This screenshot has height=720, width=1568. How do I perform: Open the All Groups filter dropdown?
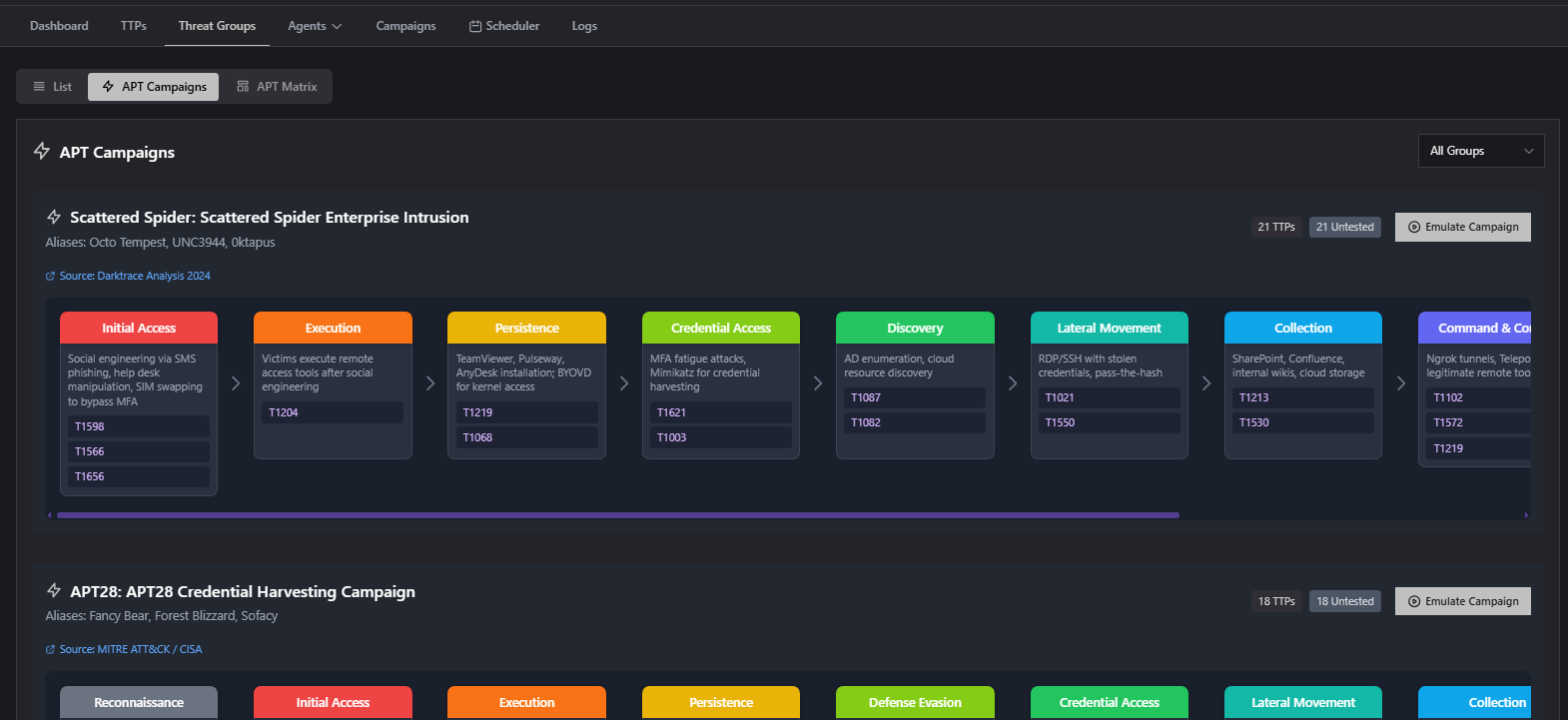pyautogui.click(x=1480, y=151)
